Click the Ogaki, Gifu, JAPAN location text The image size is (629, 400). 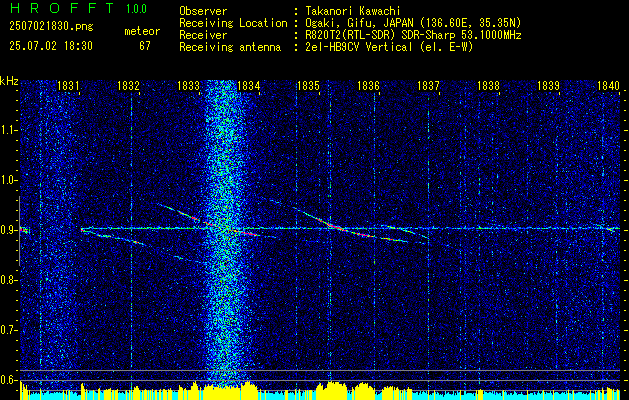[x=413, y=23]
